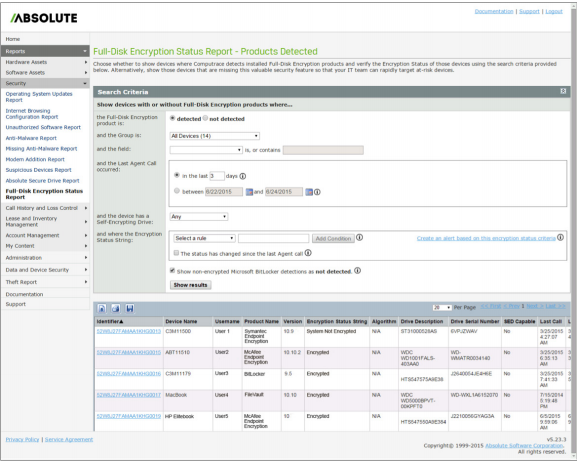The width and height of the screenshot is (577, 462).
Task: Click the Absolute logo
Action: pos(44,18)
